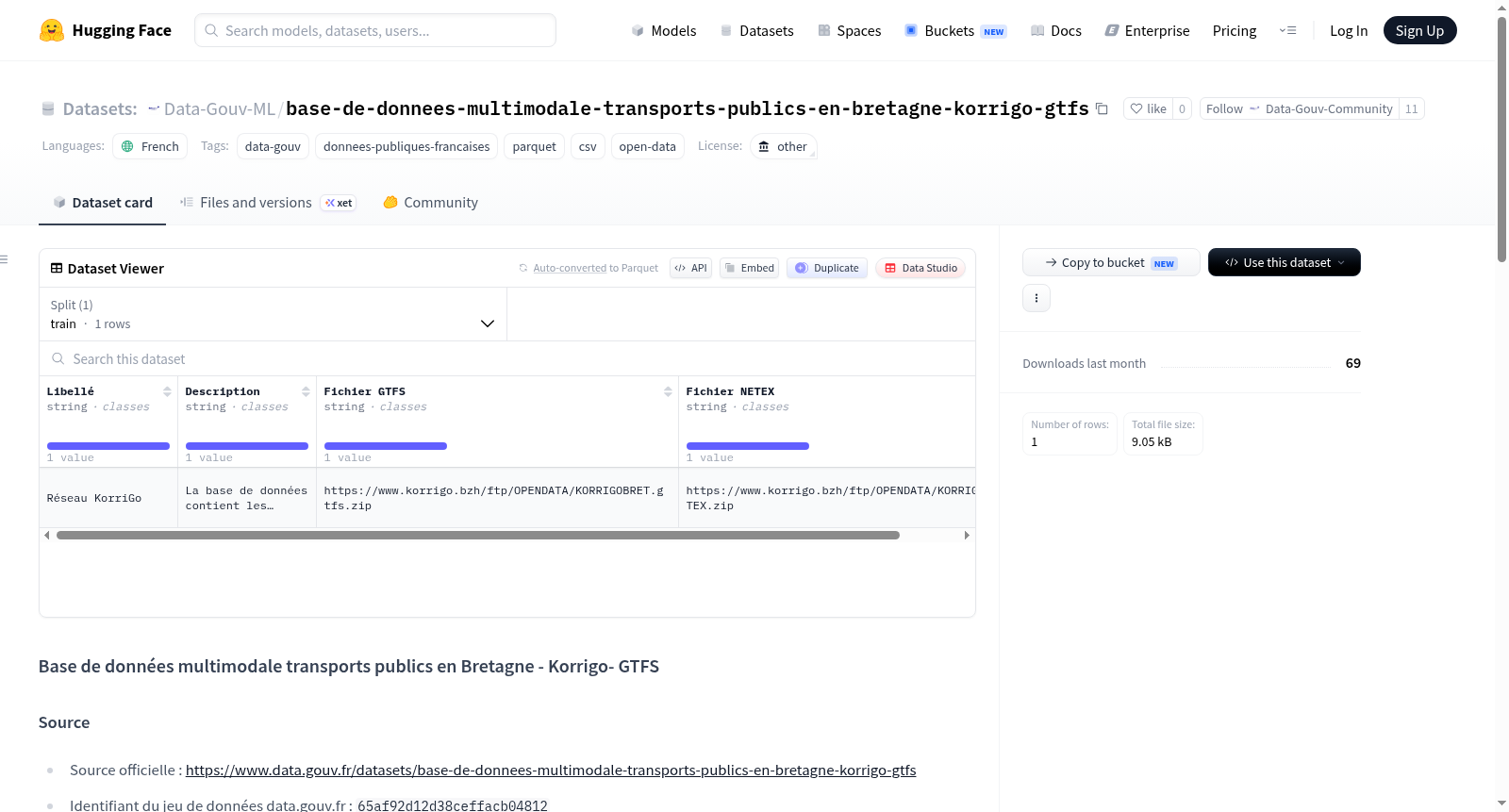Click Copy to bucket button
This screenshot has width=1509, height=812.
1111,262
